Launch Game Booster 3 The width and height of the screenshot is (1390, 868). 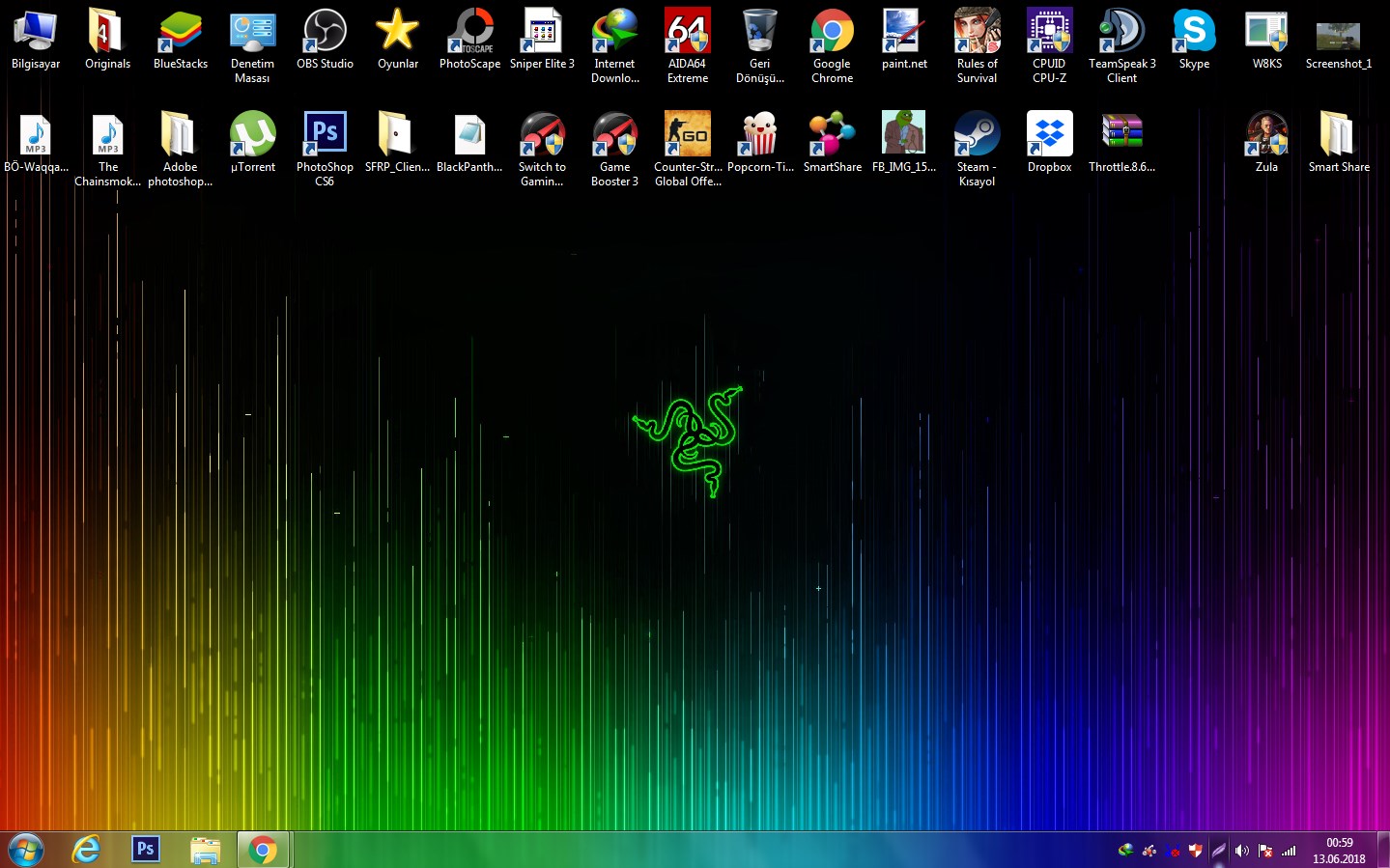click(614, 149)
